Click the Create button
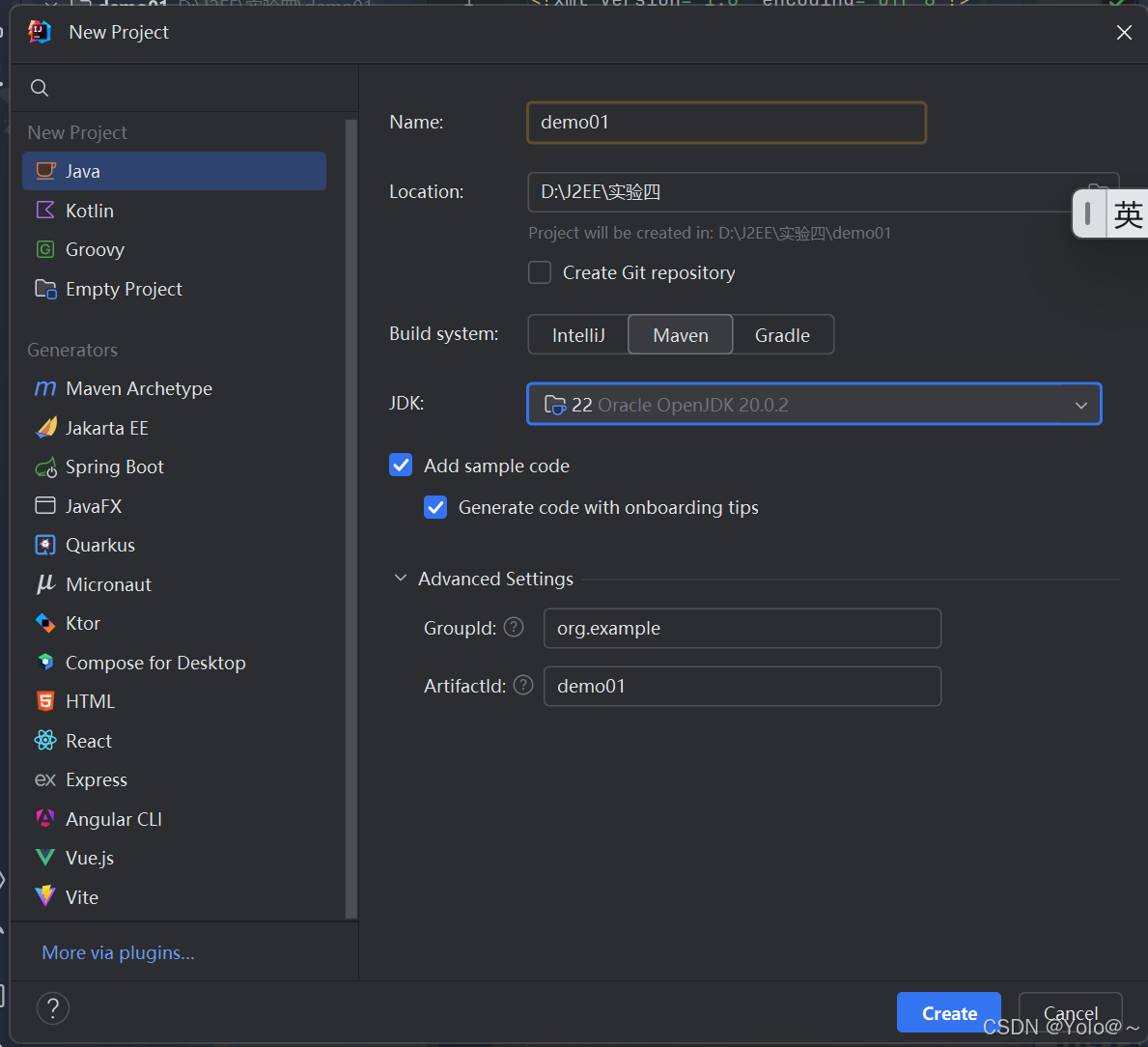Image resolution: width=1148 pixels, height=1047 pixels. coord(949,1012)
